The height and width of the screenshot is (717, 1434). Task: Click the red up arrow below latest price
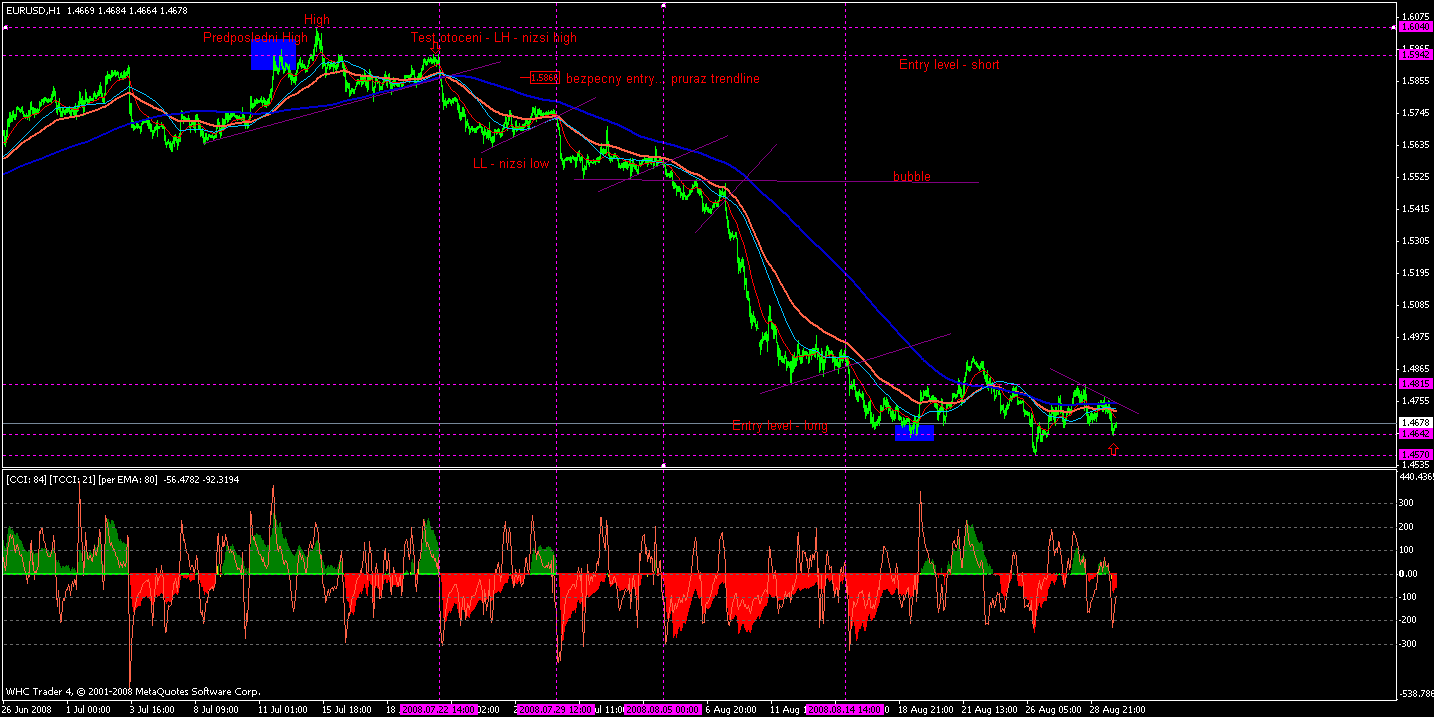1114,450
